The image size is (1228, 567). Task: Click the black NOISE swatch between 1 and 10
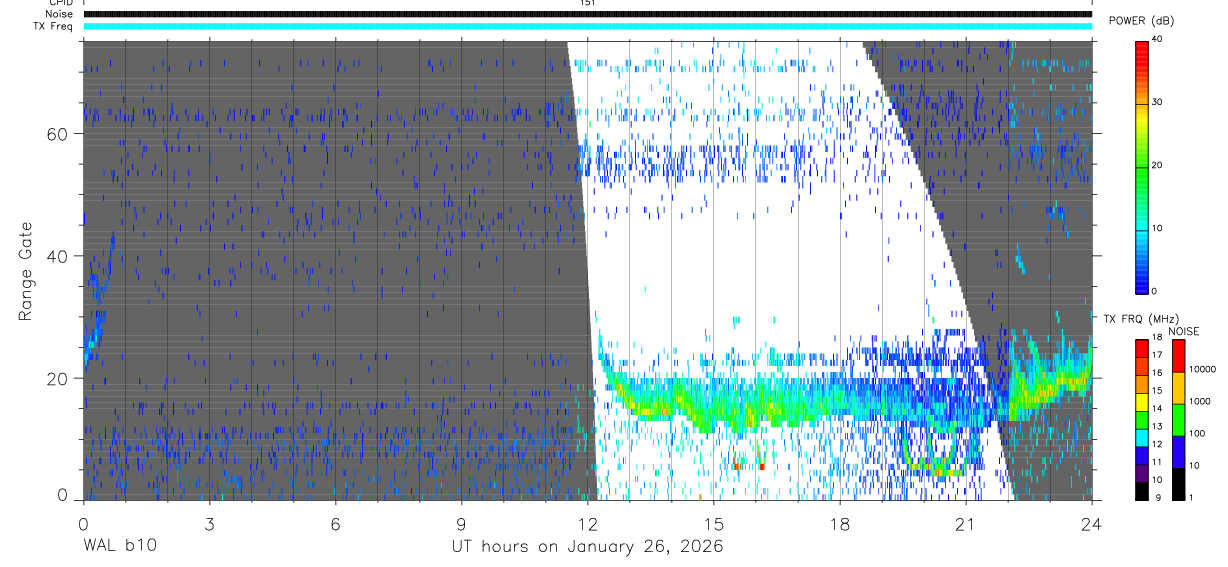click(1178, 484)
